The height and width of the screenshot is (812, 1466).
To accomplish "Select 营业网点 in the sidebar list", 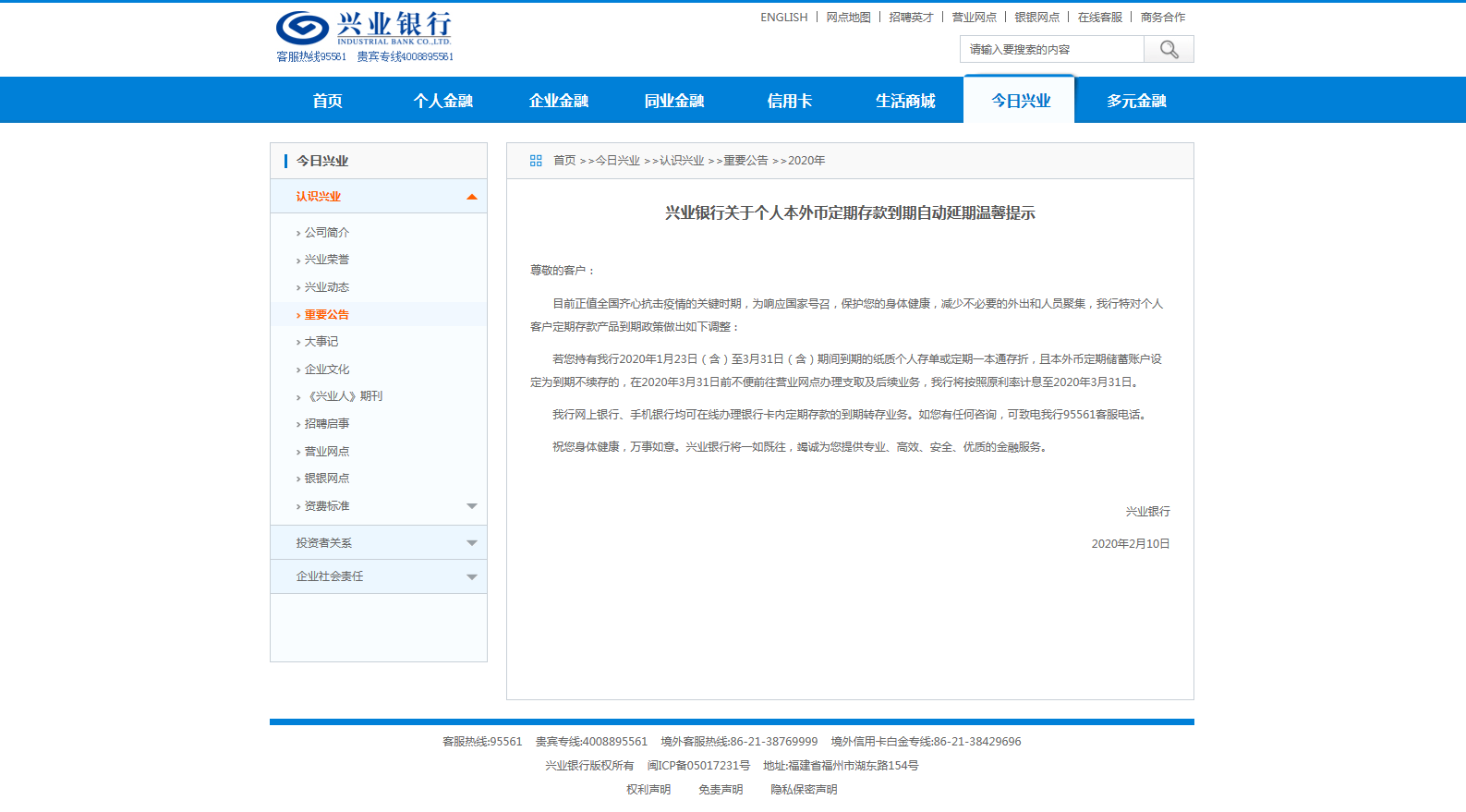I will pos(327,452).
